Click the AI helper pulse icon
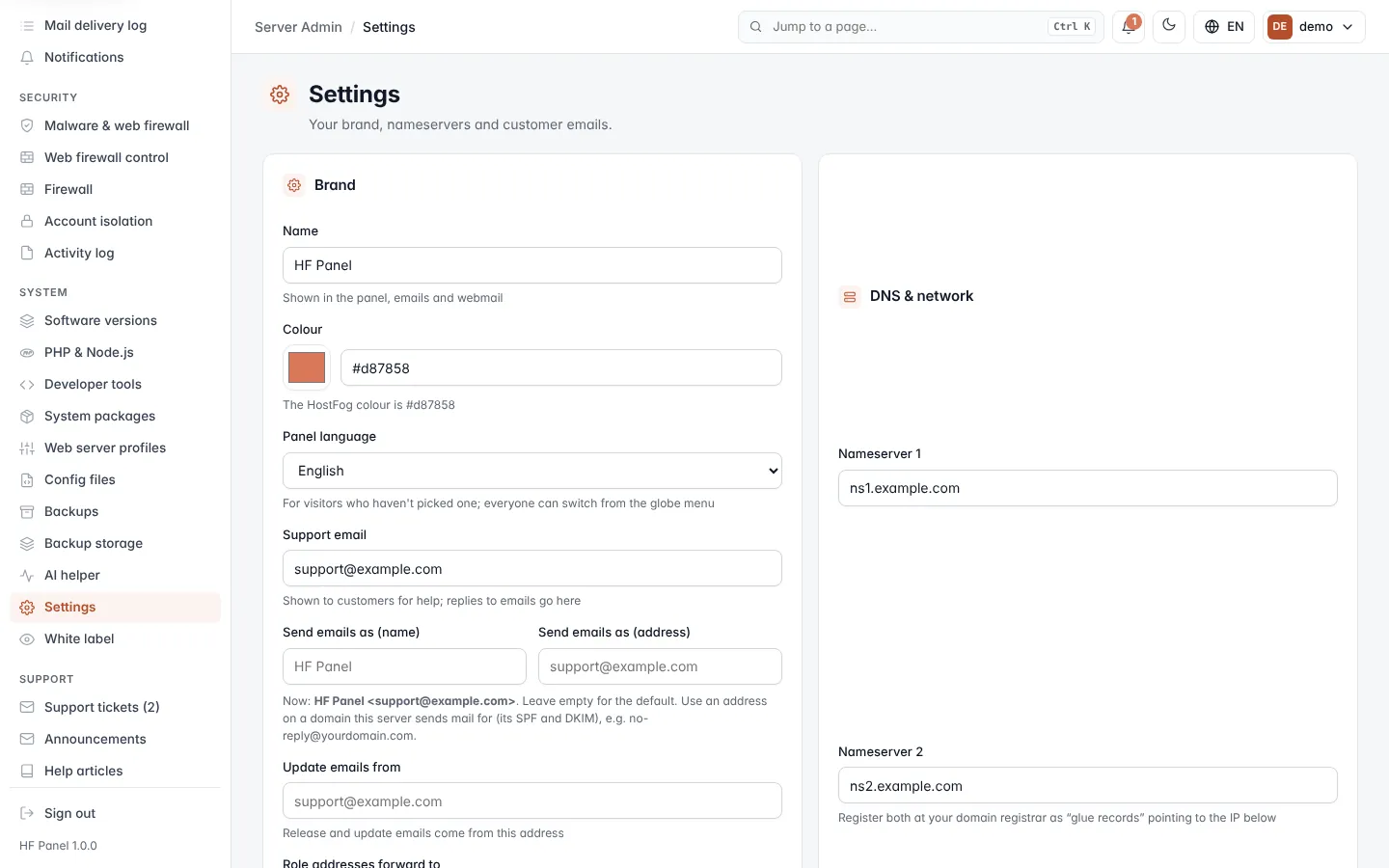The image size is (1389, 868). click(27, 575)
